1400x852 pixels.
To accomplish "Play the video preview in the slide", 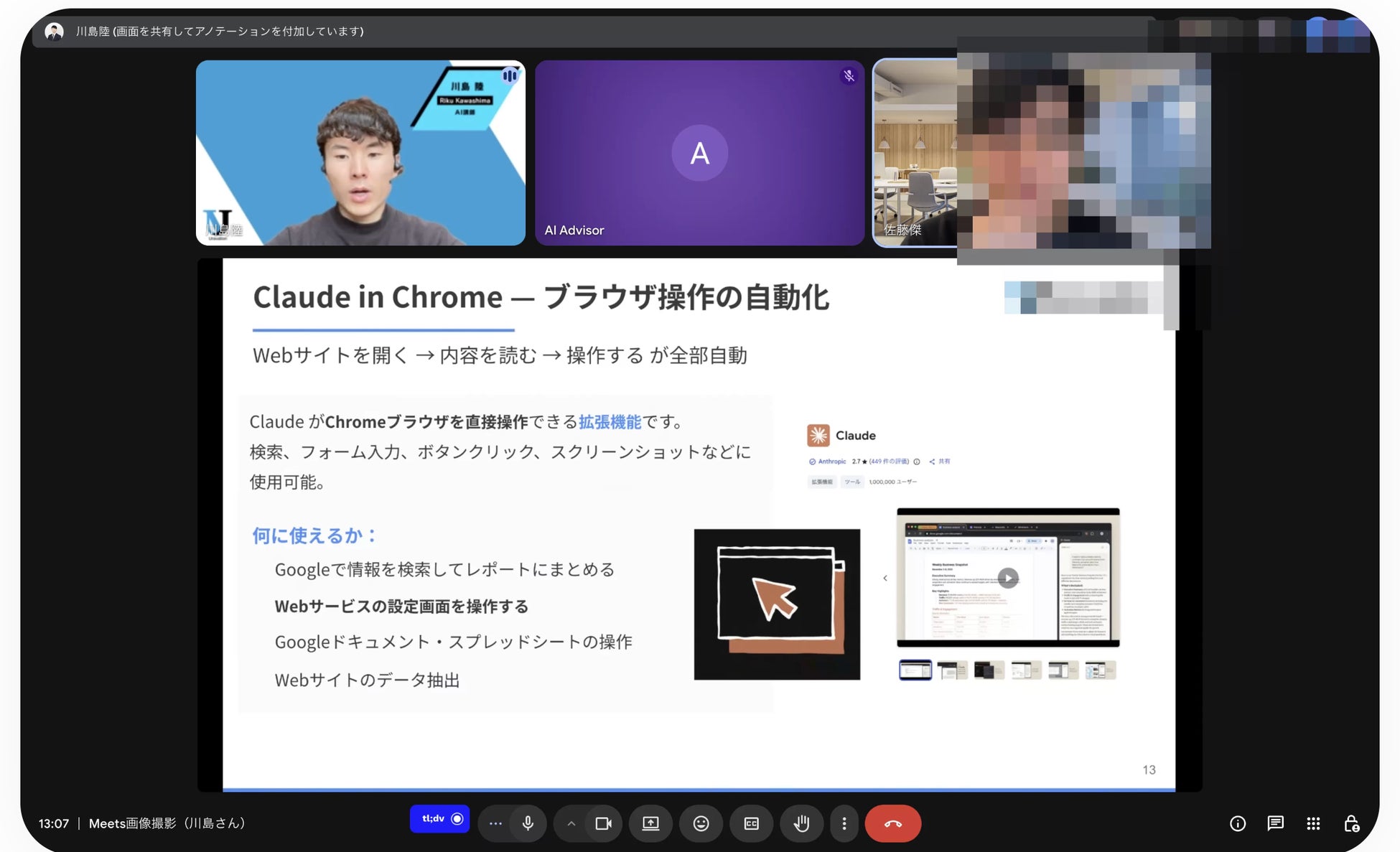I will click(x=1008, y=578).
